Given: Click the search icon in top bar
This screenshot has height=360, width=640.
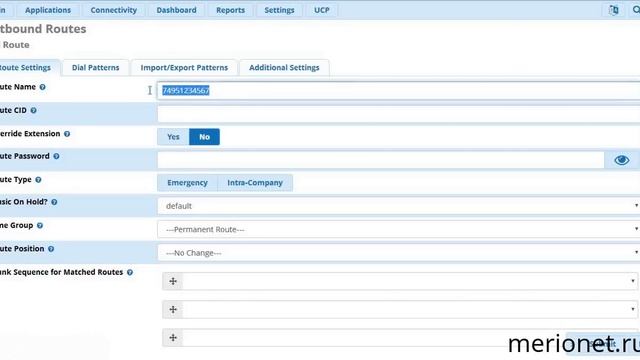Looking at the screenshot, I should [x=636, y=10].
